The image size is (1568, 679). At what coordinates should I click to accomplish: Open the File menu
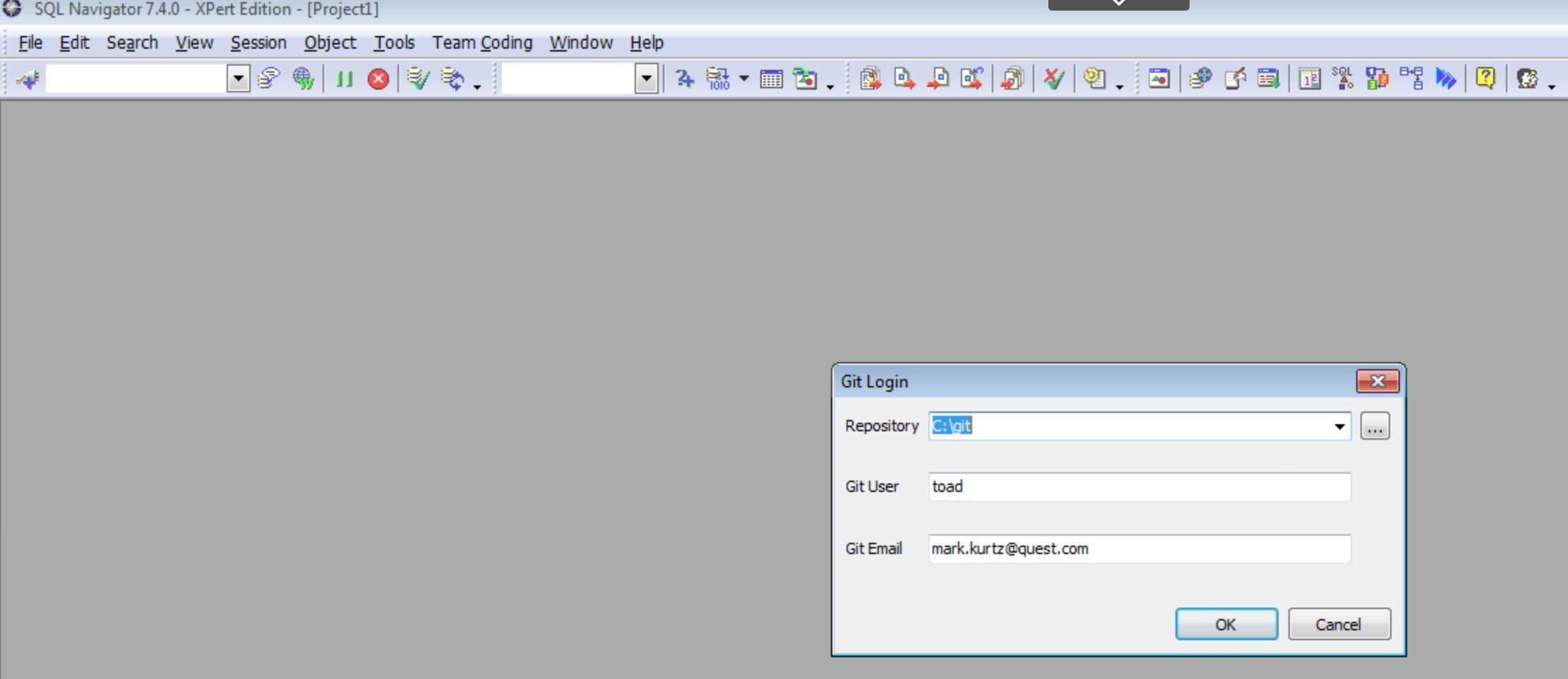click(30, 43)
